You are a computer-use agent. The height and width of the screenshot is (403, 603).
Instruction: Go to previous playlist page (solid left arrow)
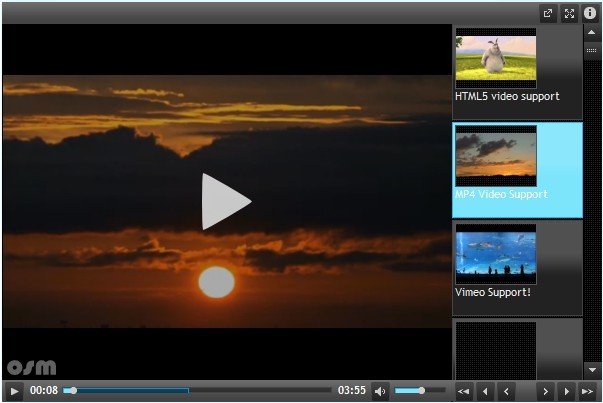click(485, 391)
